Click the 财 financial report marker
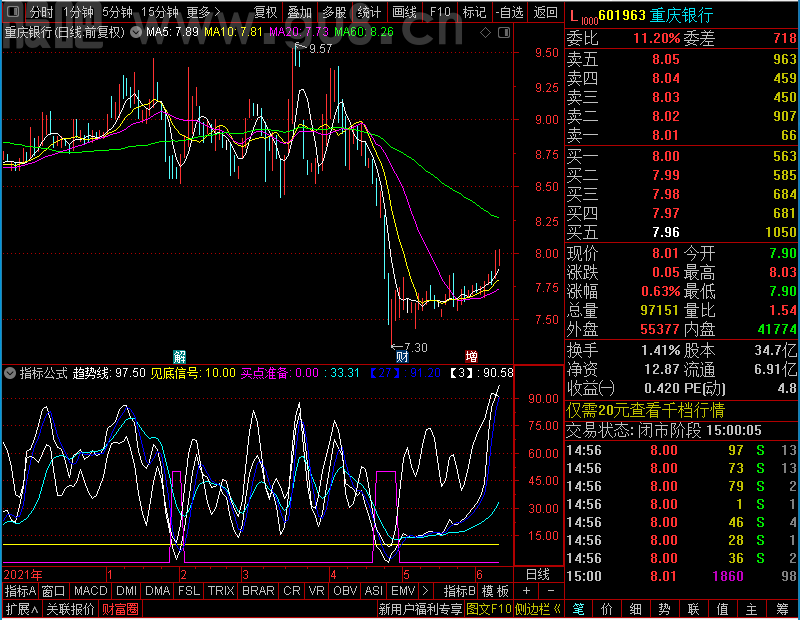800x620 pixels. pos(402,356)
